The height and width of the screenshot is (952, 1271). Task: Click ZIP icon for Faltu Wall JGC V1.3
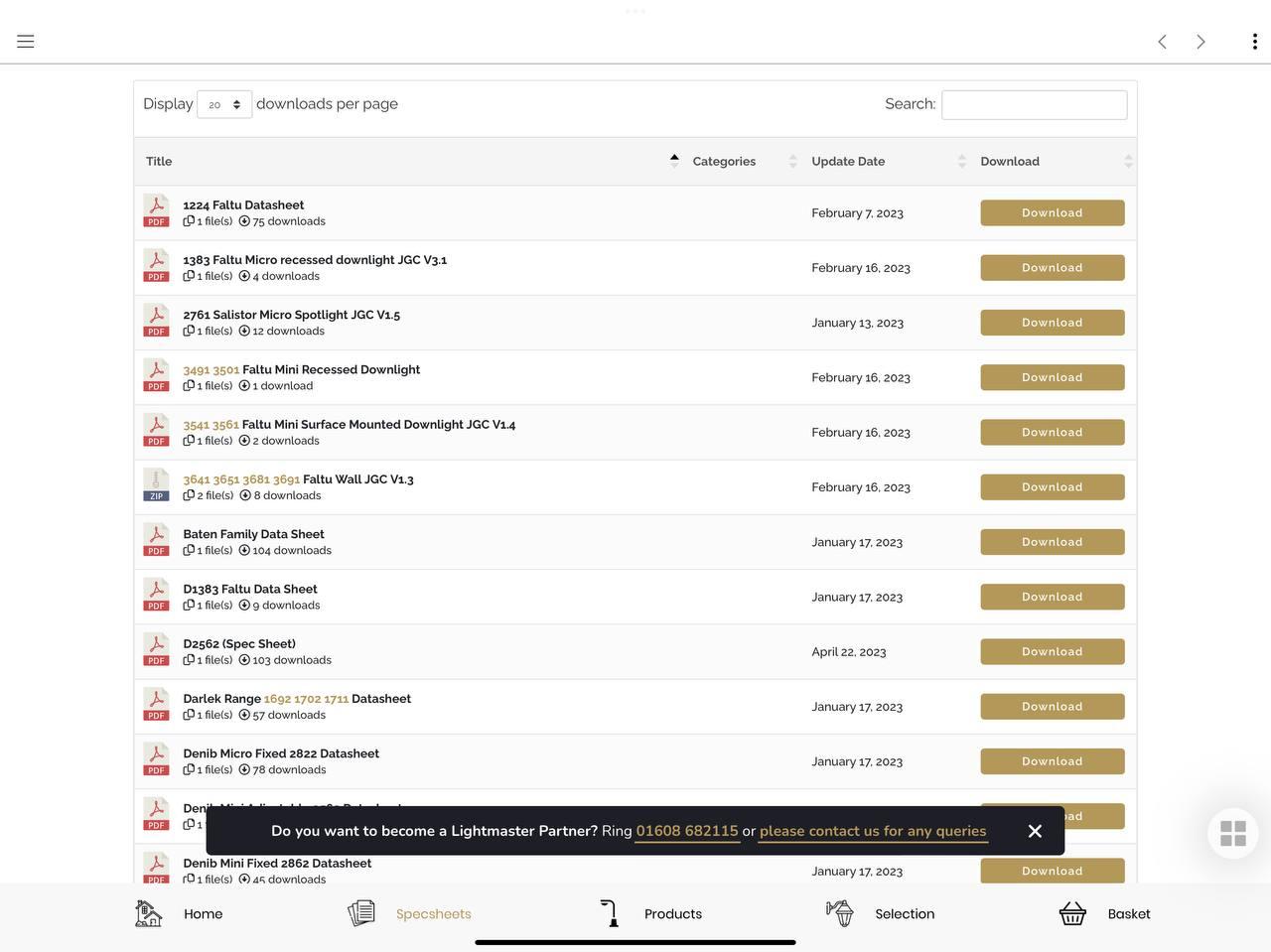[x=156, y=484]
